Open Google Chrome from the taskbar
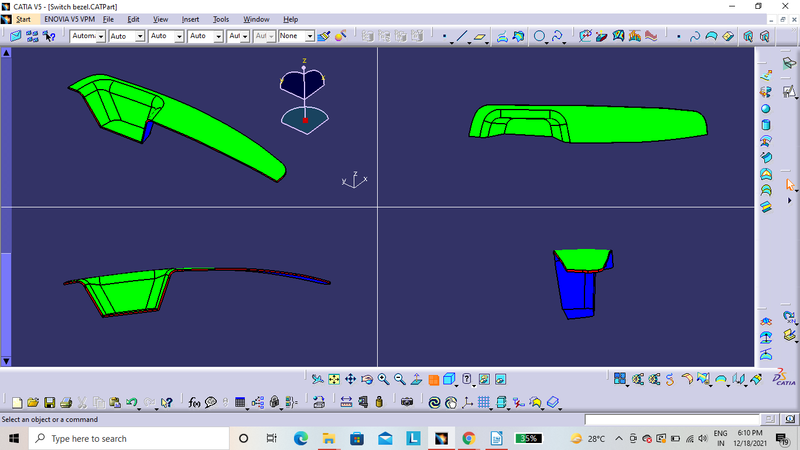Screen dimensions: 800x450 coord(468,439)
